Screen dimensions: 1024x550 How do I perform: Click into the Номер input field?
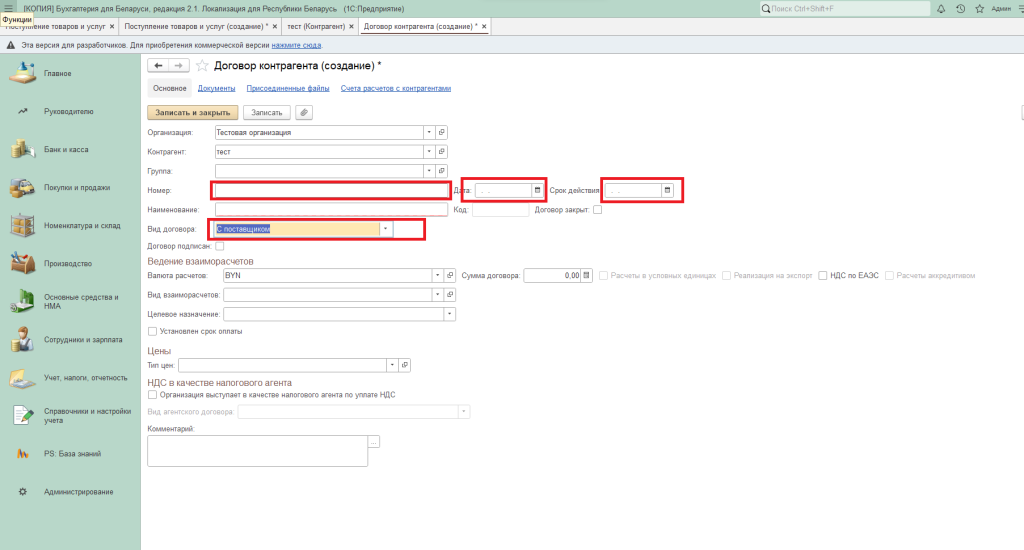coord(330,190)
